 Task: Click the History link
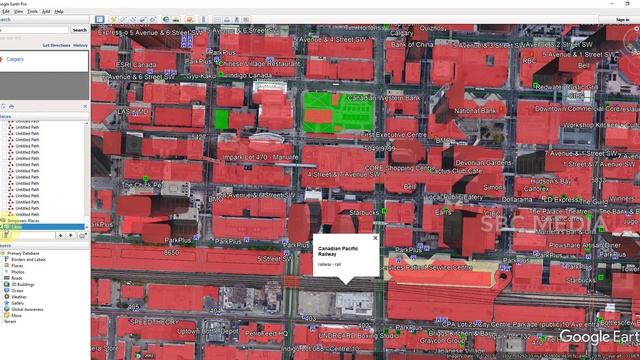pyautogui.click(x=80, y=45)
